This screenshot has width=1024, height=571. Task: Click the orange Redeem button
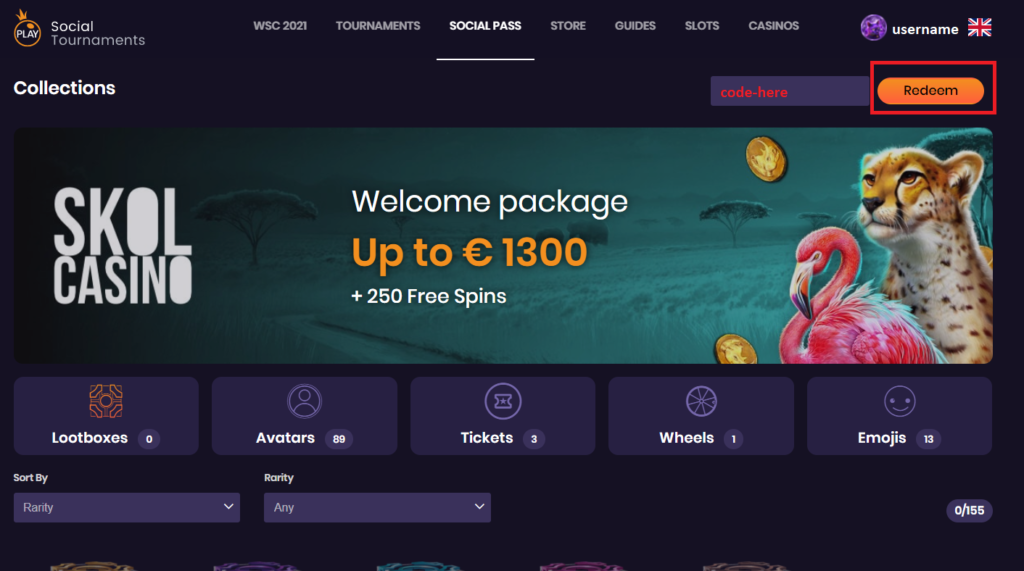point(930,90)
